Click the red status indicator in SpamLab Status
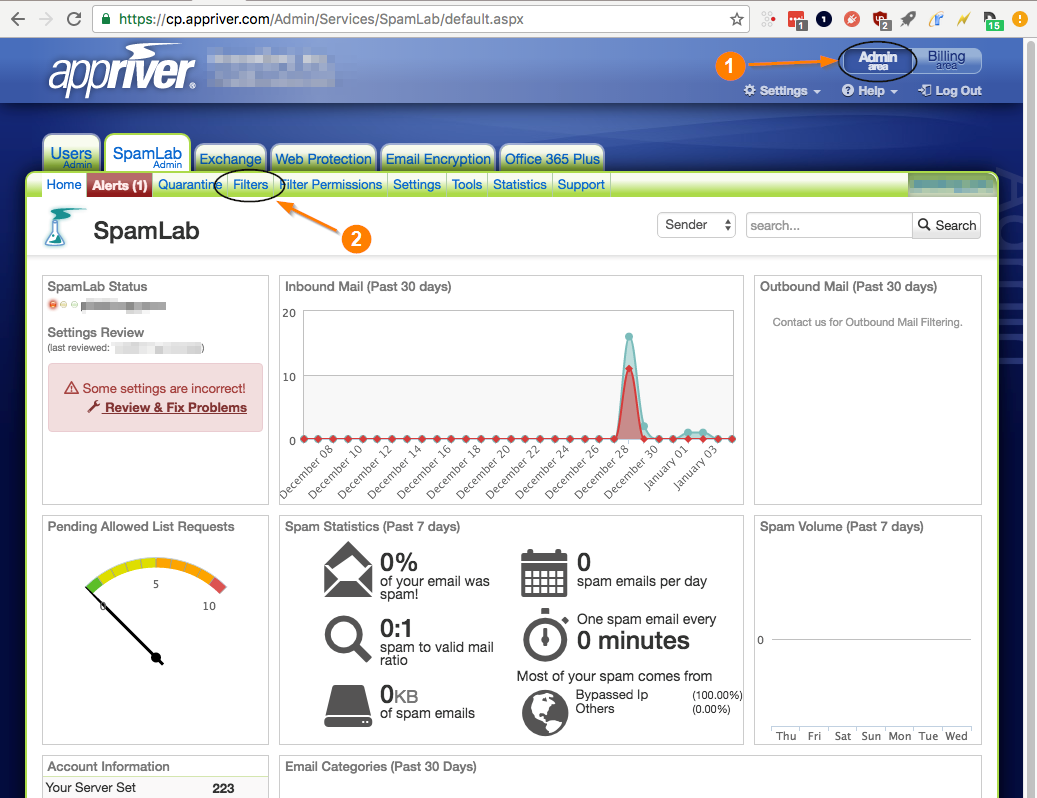The height and width of the screenshot is (798, 1037). click(x=53, y=305)
